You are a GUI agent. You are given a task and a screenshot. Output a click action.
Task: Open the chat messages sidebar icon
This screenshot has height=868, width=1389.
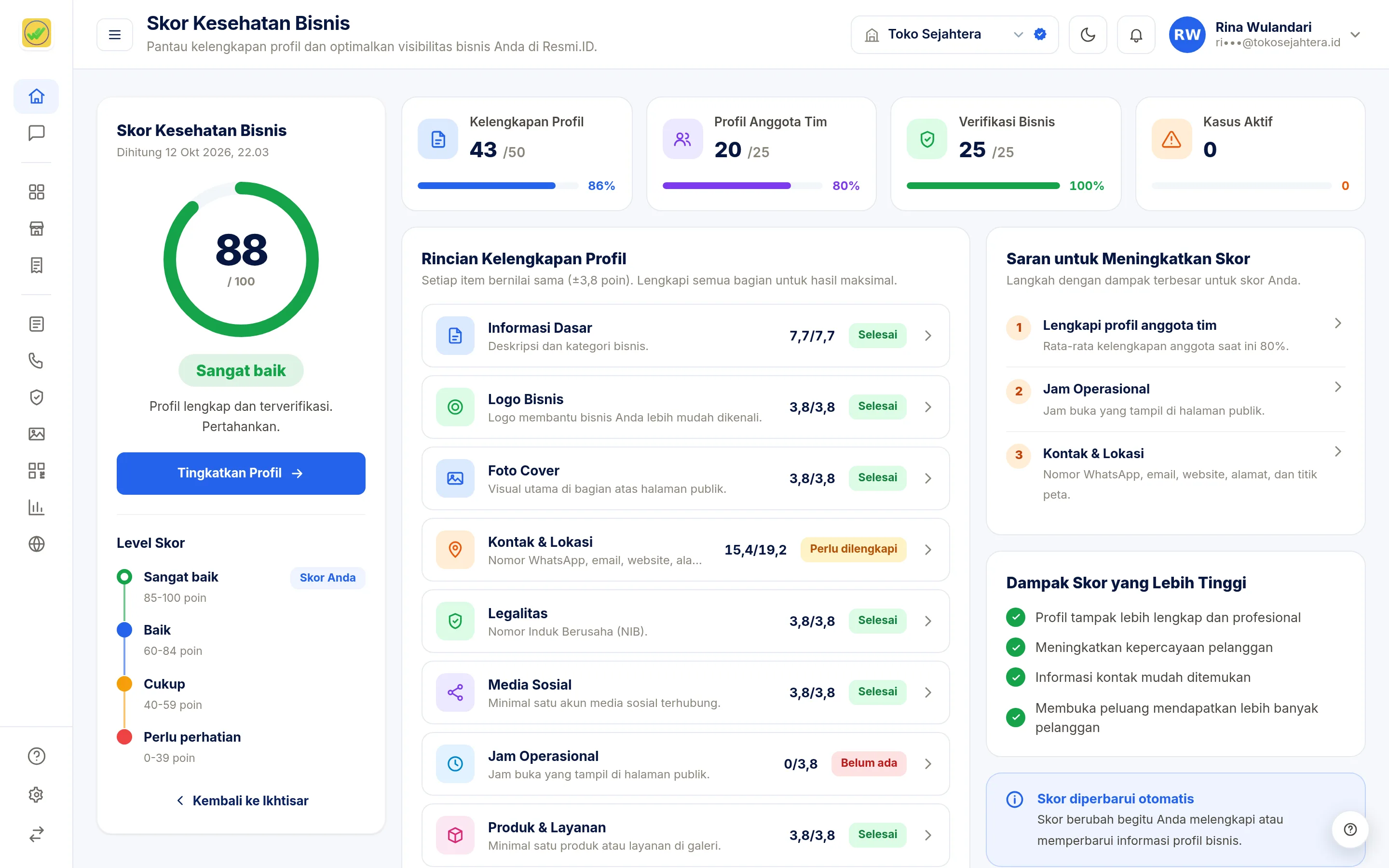pos(36,133)
